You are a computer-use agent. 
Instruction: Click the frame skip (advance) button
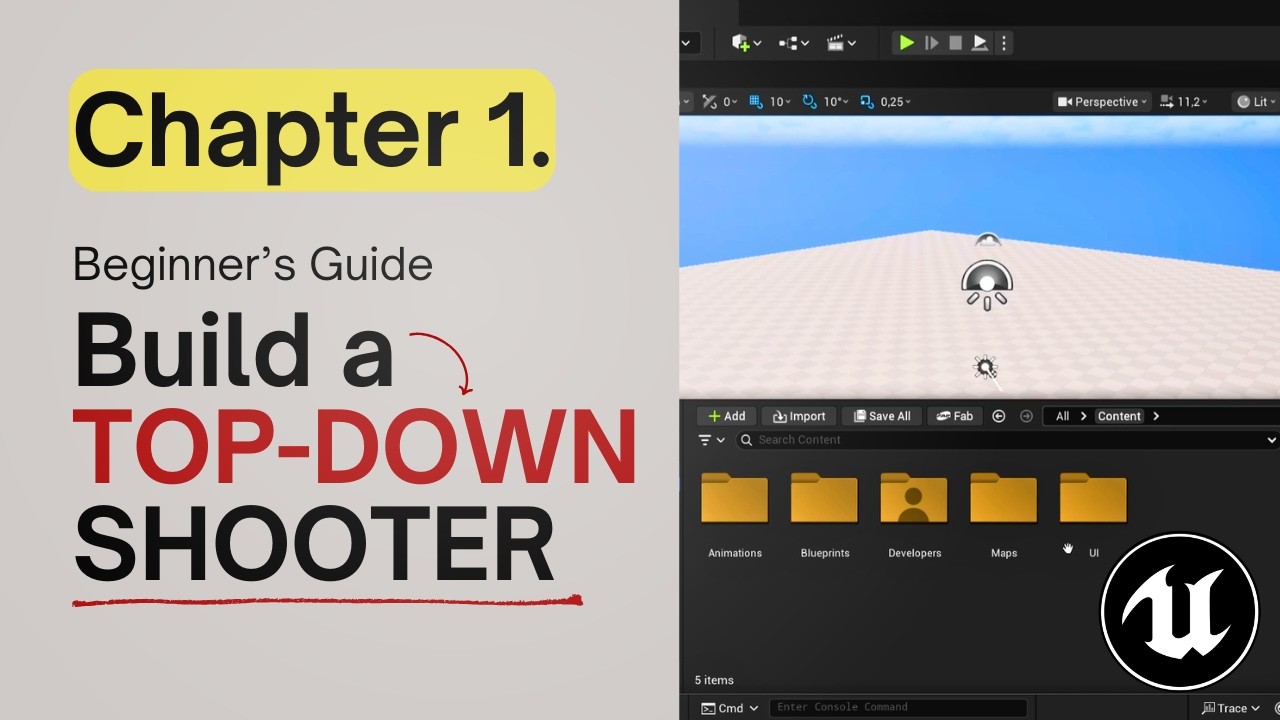click(x=931, y=43)
